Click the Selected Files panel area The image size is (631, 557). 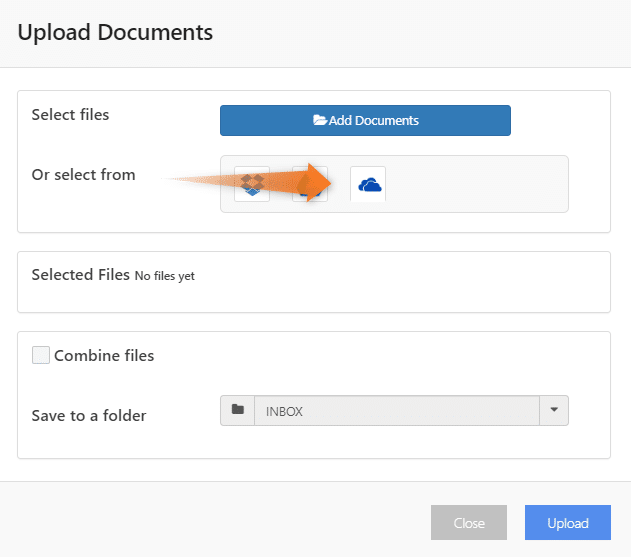tap(314, 282)
